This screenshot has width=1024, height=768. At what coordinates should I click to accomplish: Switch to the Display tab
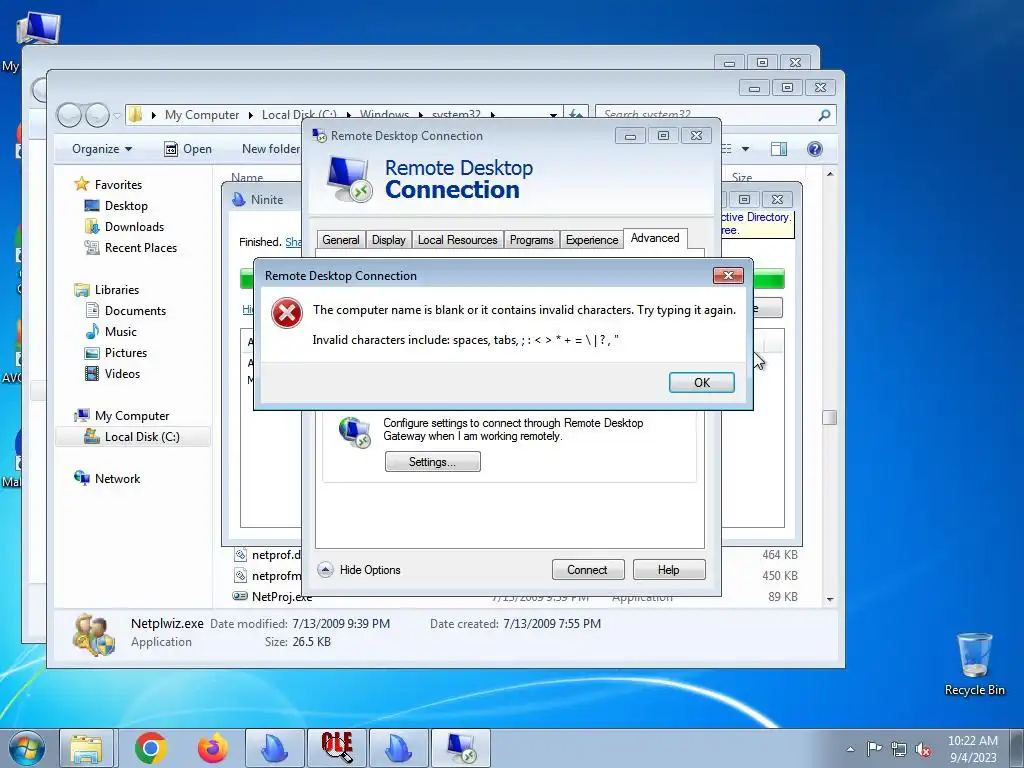pos(389,240)
